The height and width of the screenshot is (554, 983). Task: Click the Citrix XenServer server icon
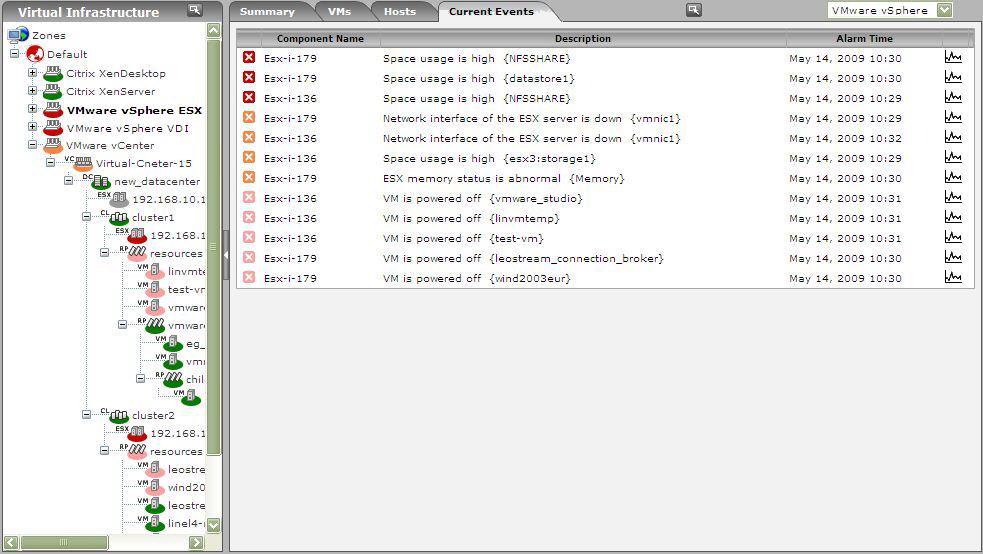point(53,91)
